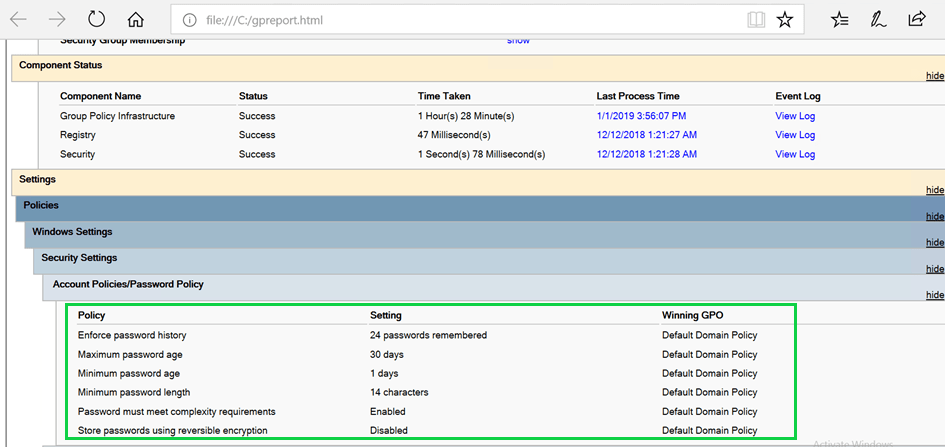Hide the Account Policies/Password Policy section

[934, 295]
